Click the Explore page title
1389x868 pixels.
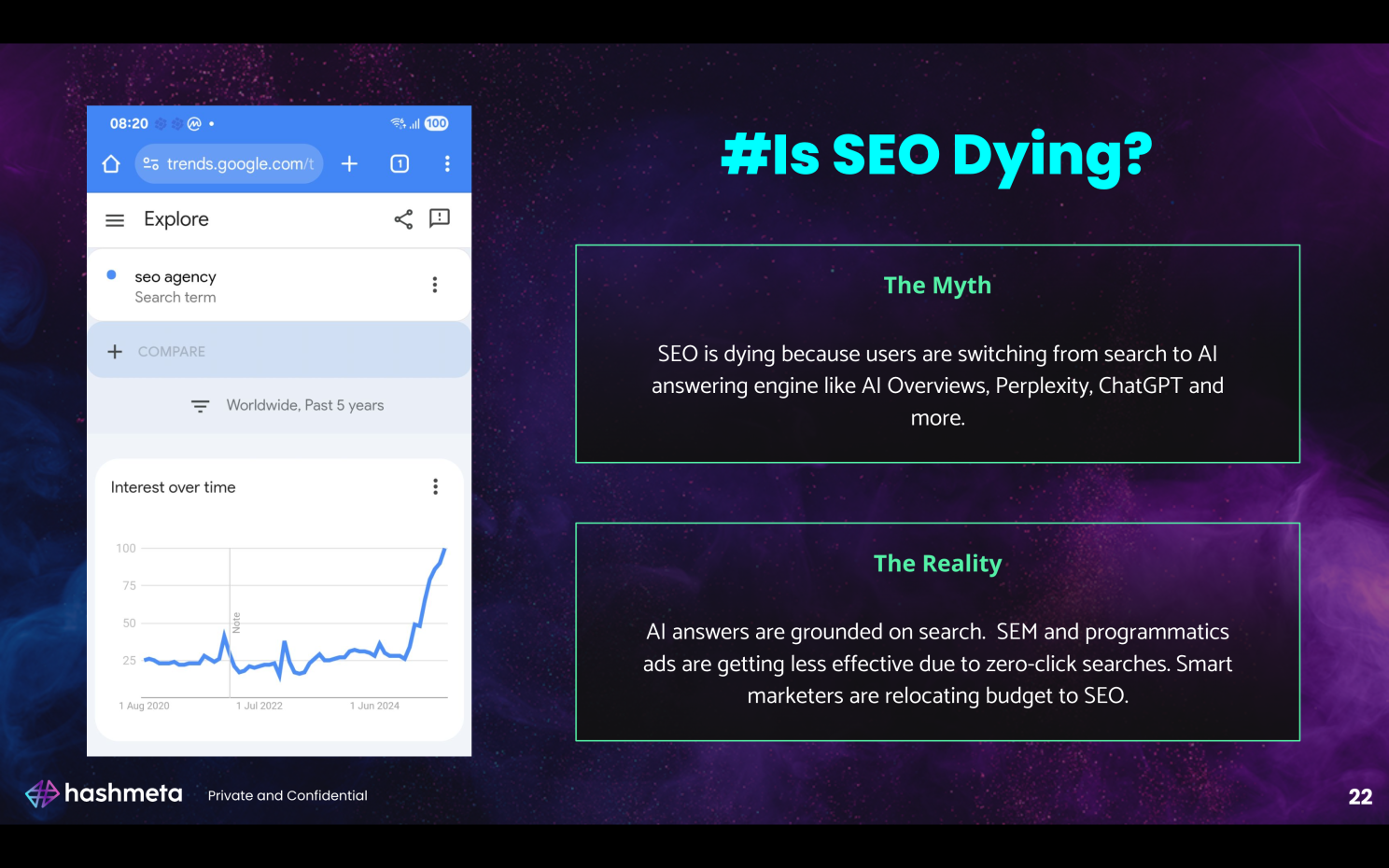(x=176, y=219)
